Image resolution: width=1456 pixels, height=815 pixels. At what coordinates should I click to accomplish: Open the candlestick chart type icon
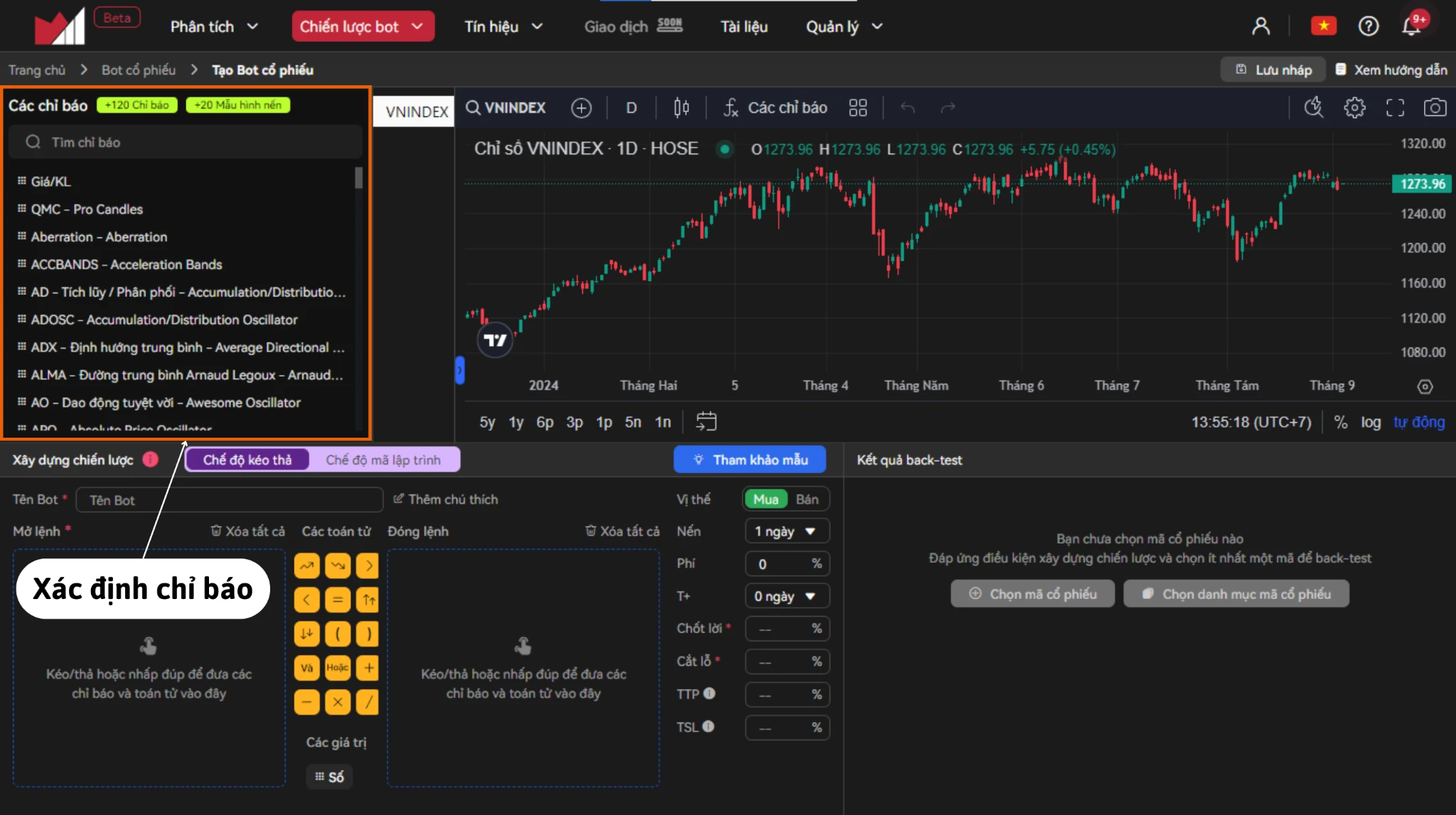coord(681,108)
